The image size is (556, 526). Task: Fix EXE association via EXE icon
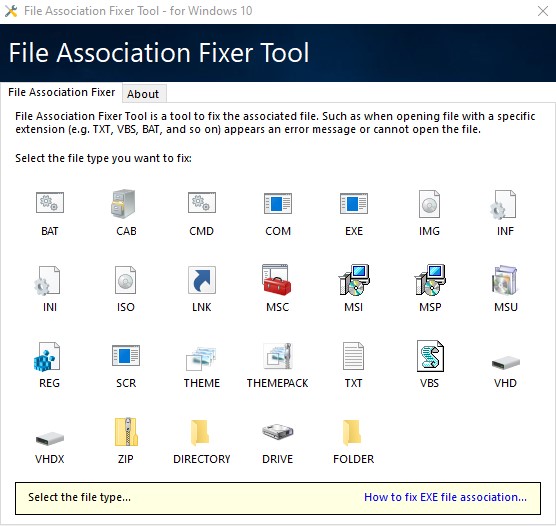coord(354,204)
